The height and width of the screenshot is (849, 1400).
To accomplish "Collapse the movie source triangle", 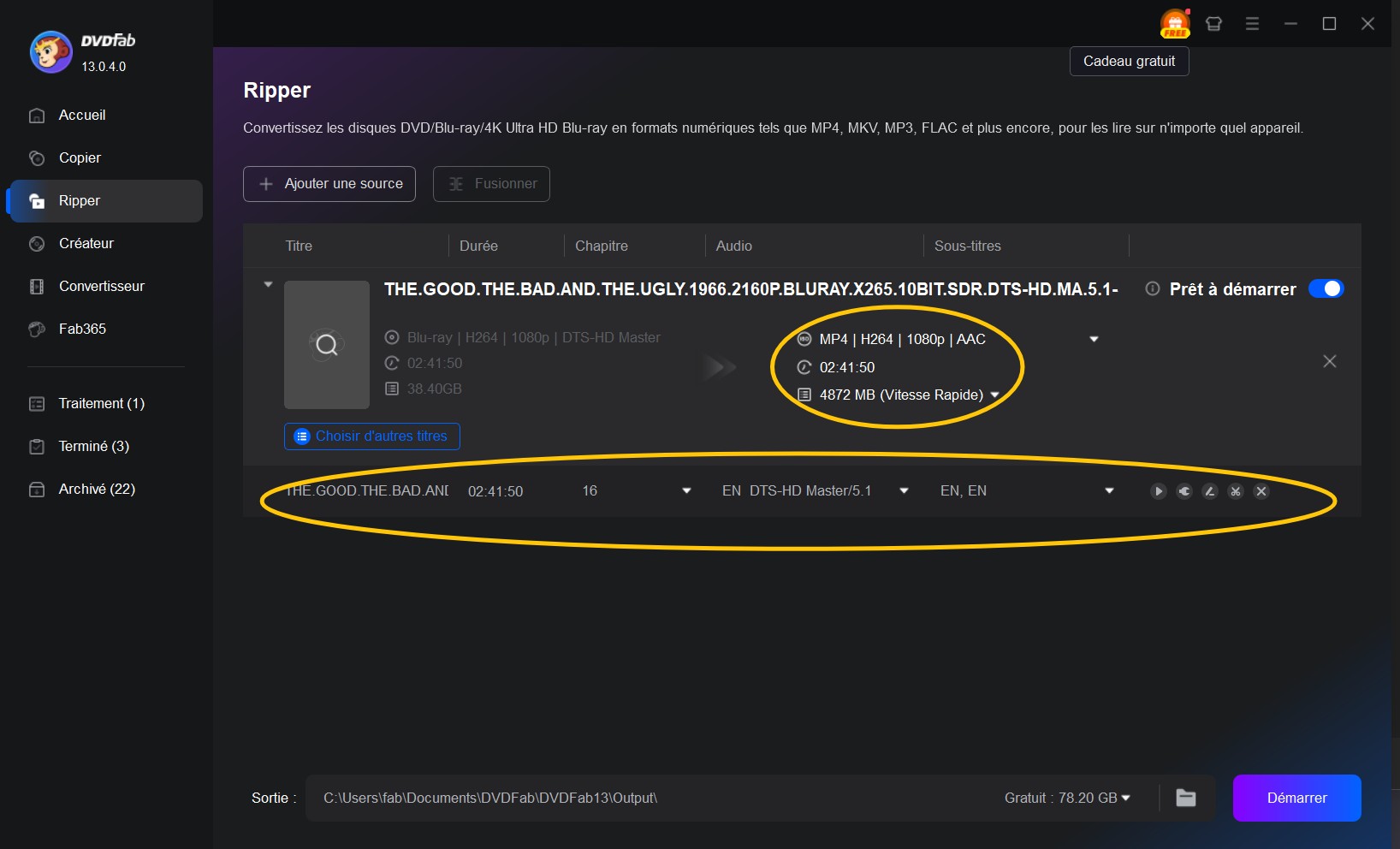I will pos(268,284).
